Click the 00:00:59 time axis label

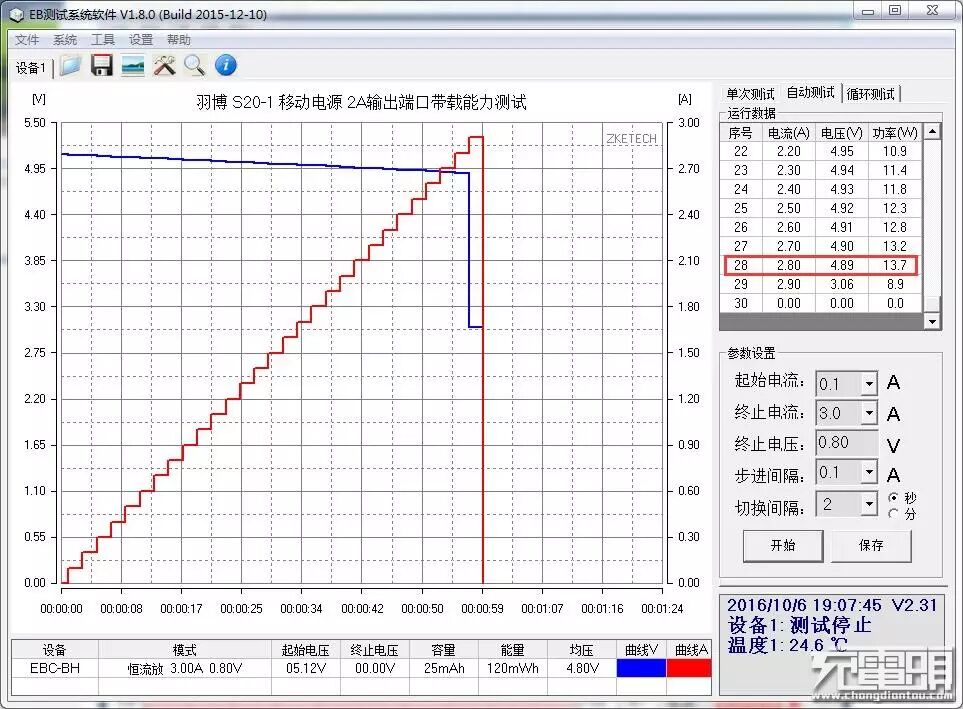coord(482,609)
